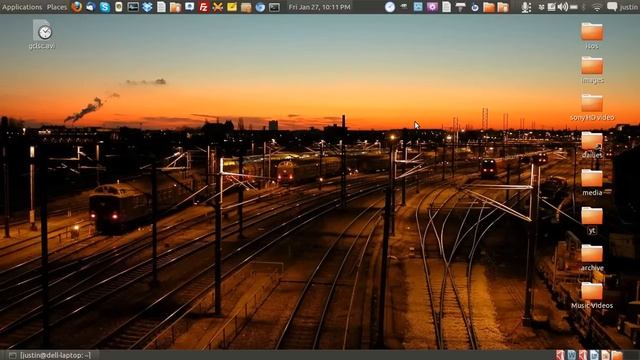Viewport: 640px width, 360px height.
Task: Click the blue W document icon in bottom panel
Action: [572, 355]
